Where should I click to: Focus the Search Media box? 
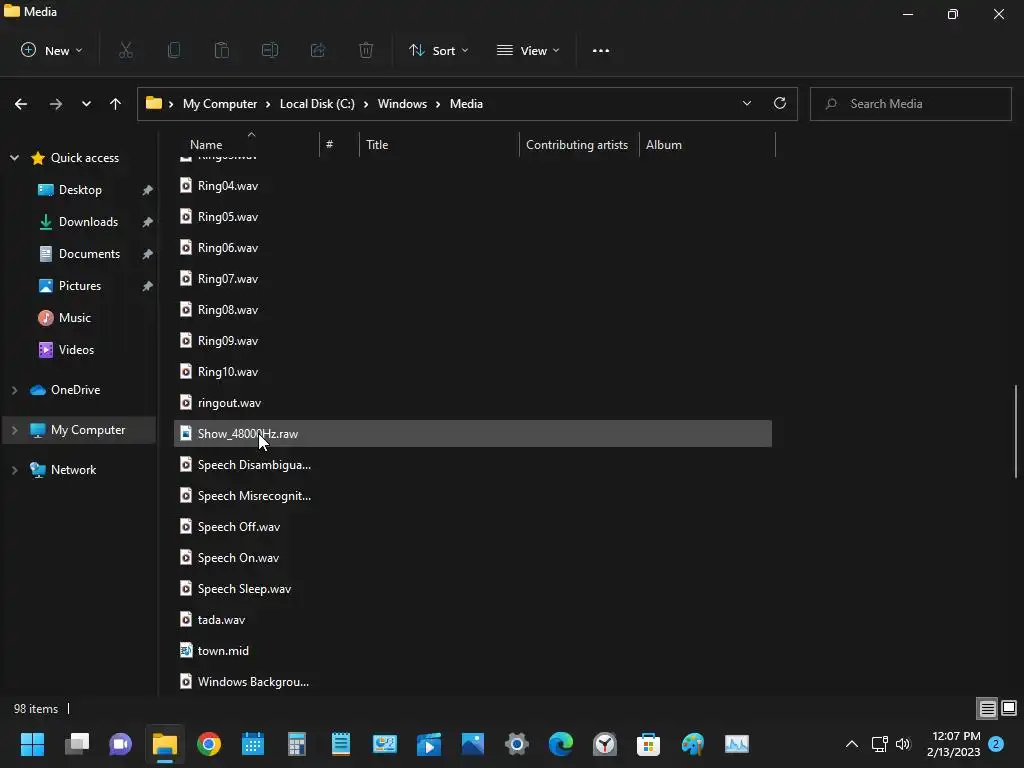click(911, 104)
